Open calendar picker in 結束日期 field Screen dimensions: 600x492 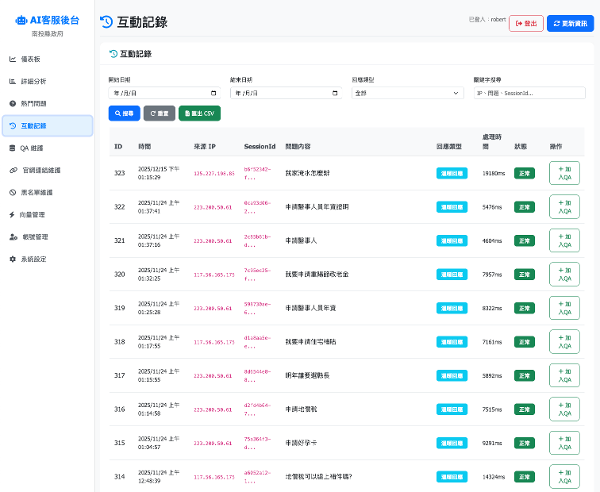click(x=335, y=93)
